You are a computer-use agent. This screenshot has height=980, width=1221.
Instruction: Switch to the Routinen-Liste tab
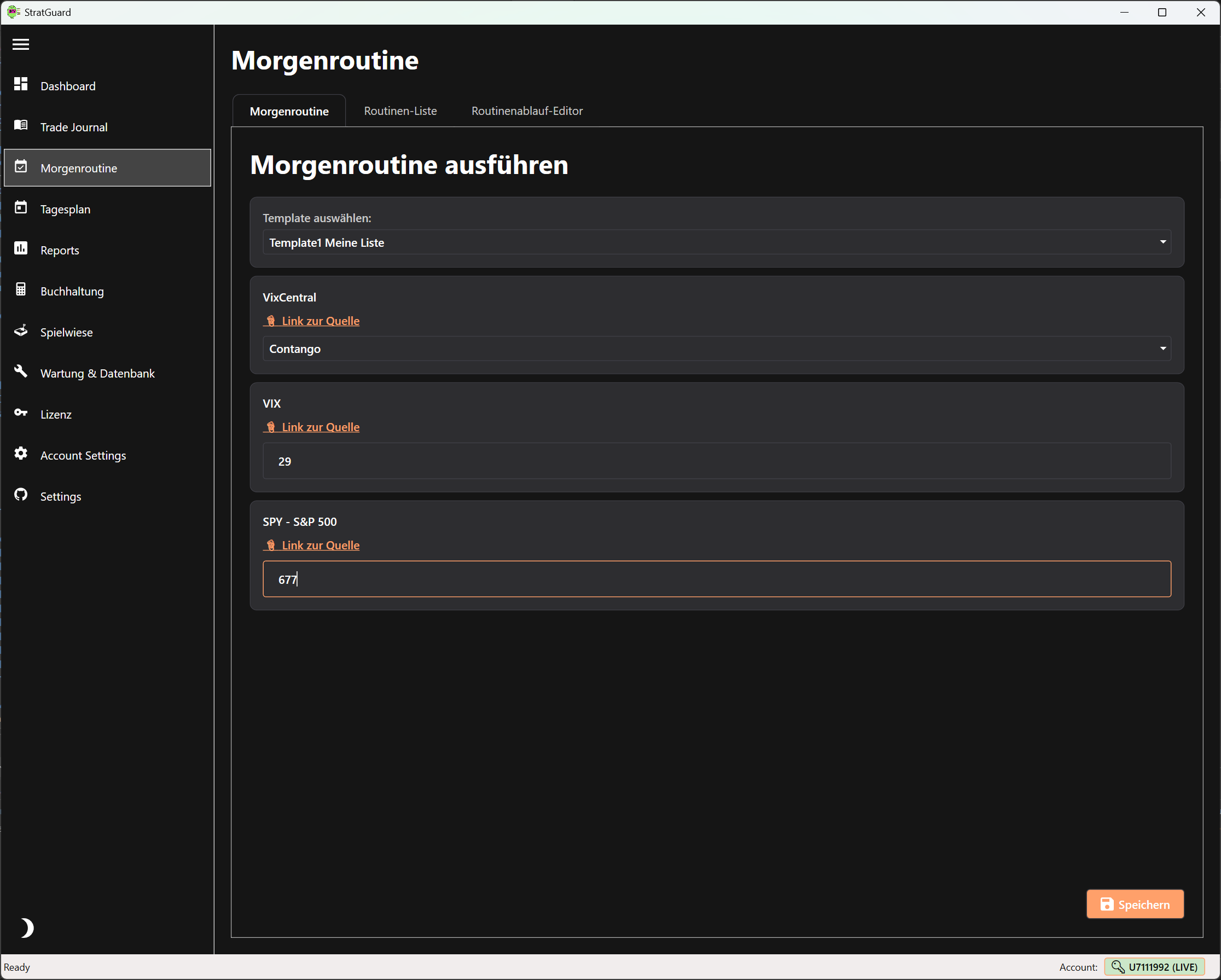tap(400, 111)
